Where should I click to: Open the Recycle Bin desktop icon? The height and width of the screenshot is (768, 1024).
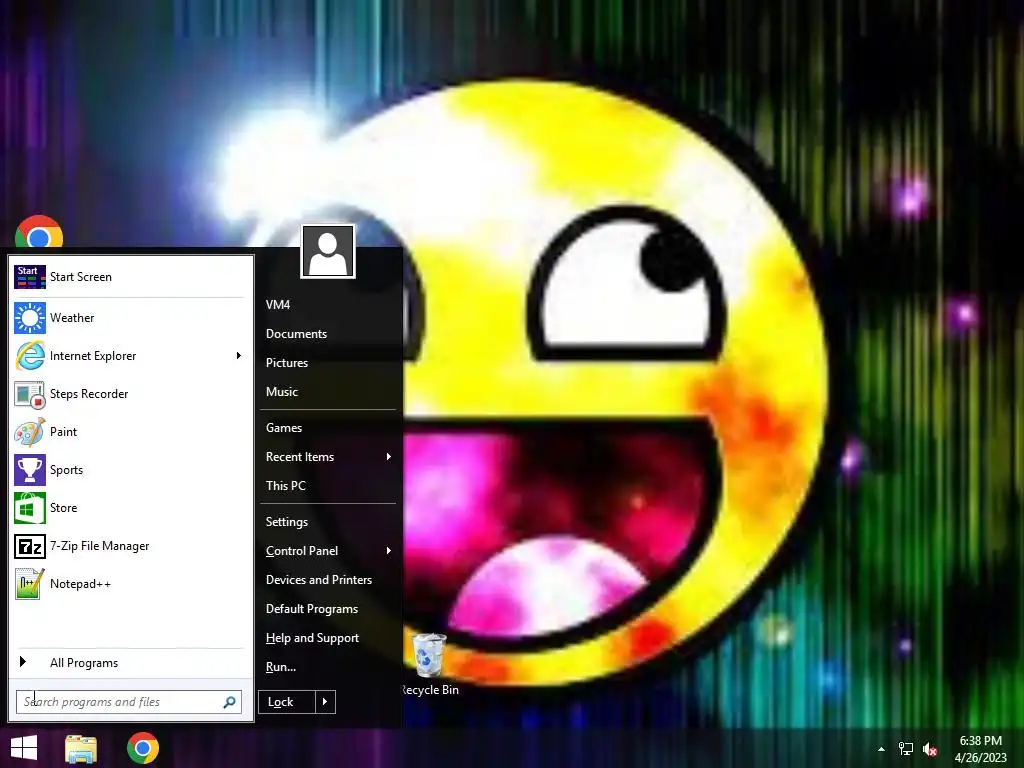(x=429, y=656)
